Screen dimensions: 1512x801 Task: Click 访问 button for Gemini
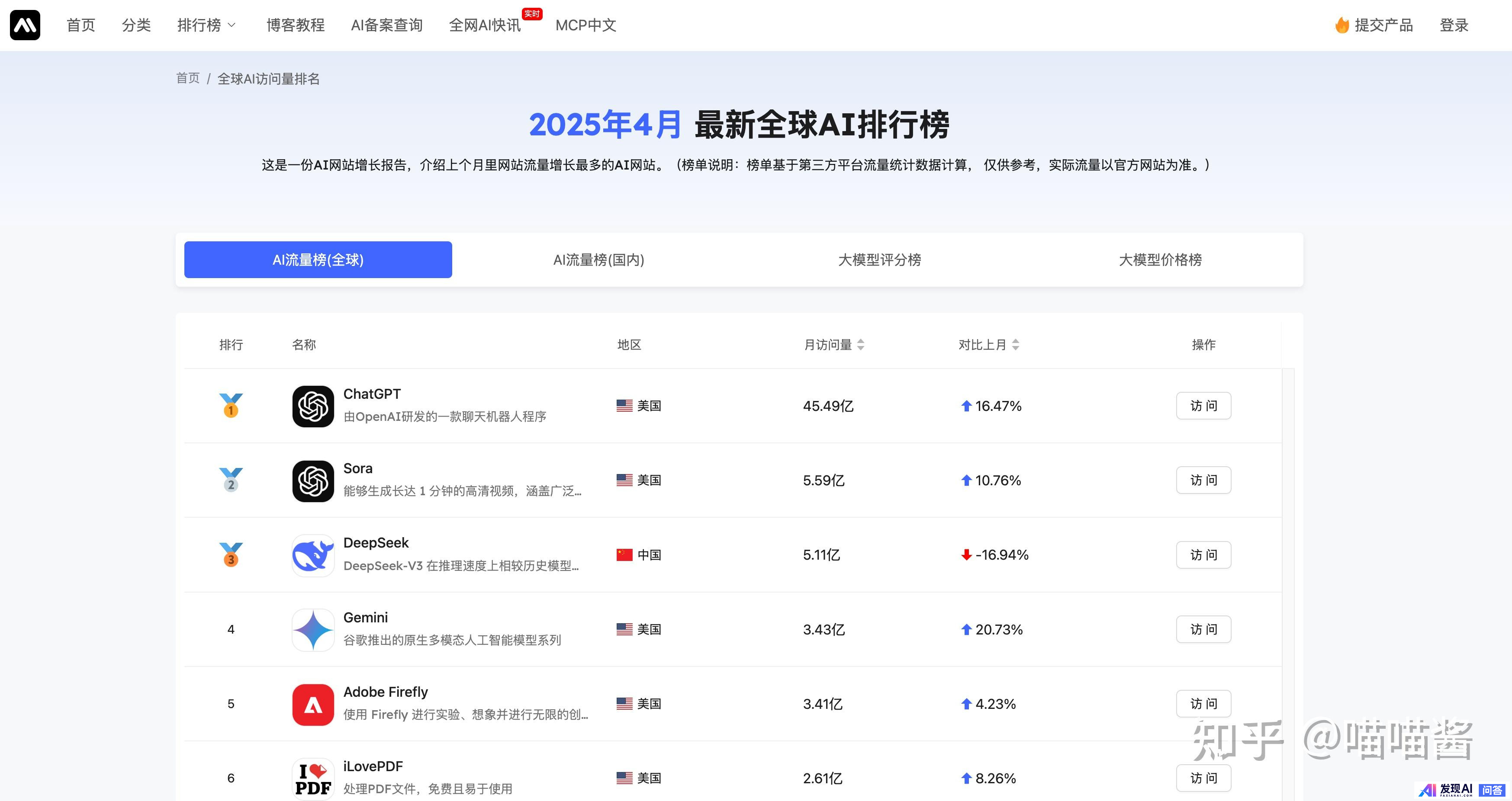click(1203, 629)
